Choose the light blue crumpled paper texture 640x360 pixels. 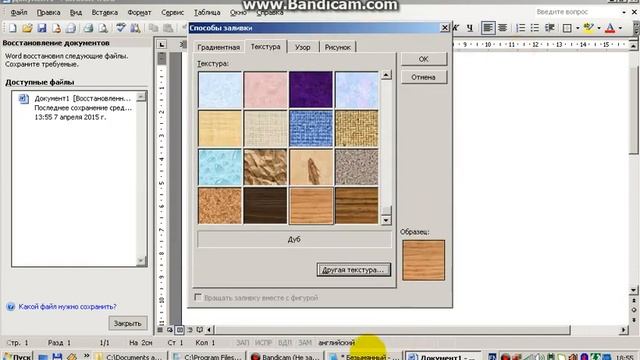(x=220, y=167)
